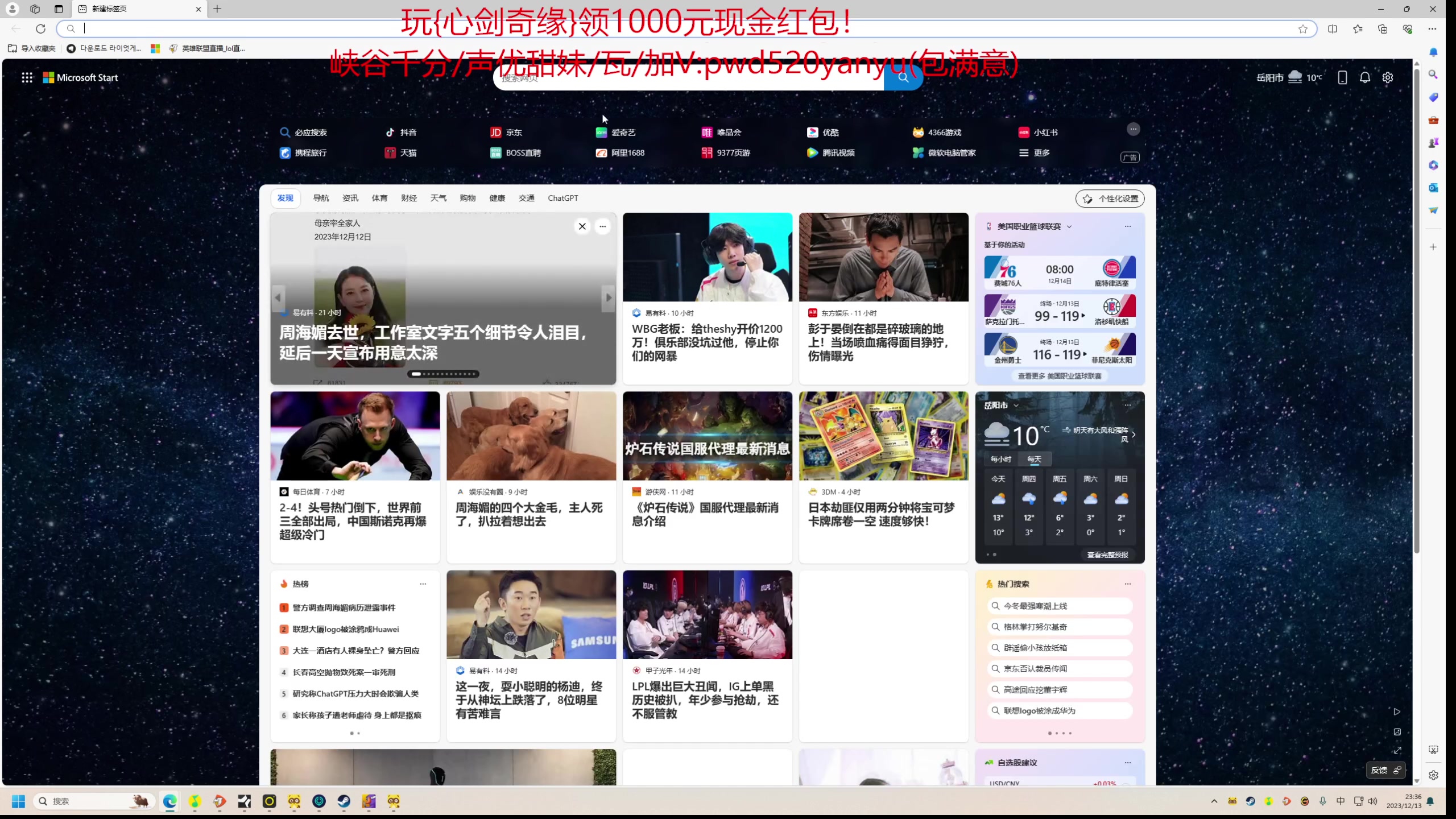
Task: Open the sidebar settings gear at the bottom
Action: point(1433,775)
